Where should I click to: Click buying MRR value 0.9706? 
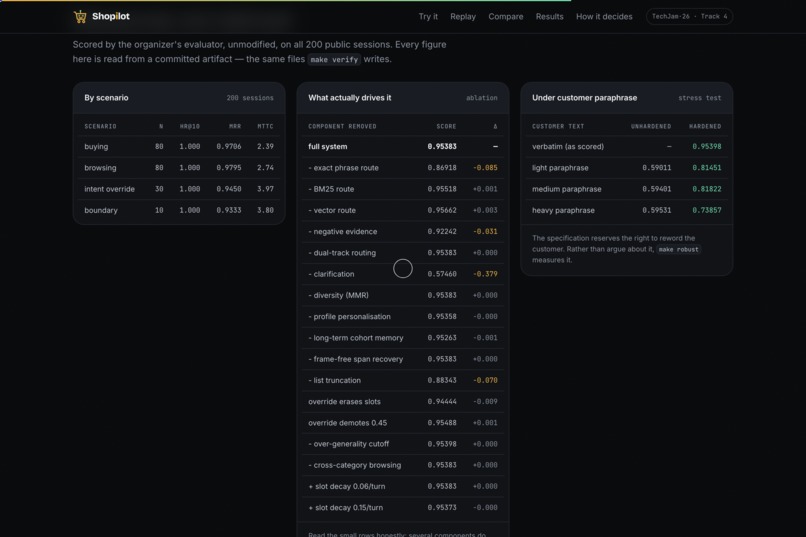(229, 146)
